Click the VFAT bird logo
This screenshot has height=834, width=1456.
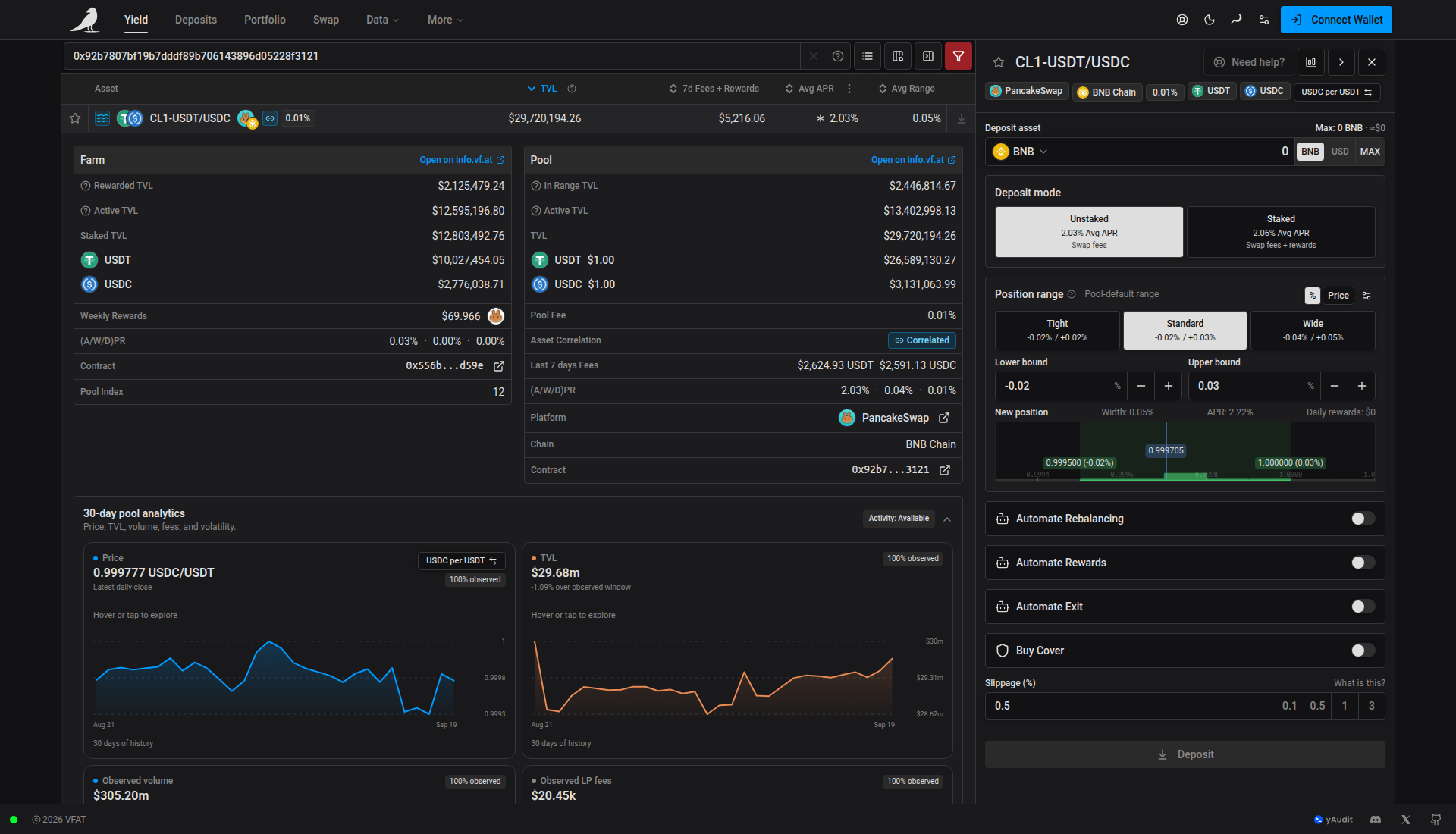click(x=85, y=20)
